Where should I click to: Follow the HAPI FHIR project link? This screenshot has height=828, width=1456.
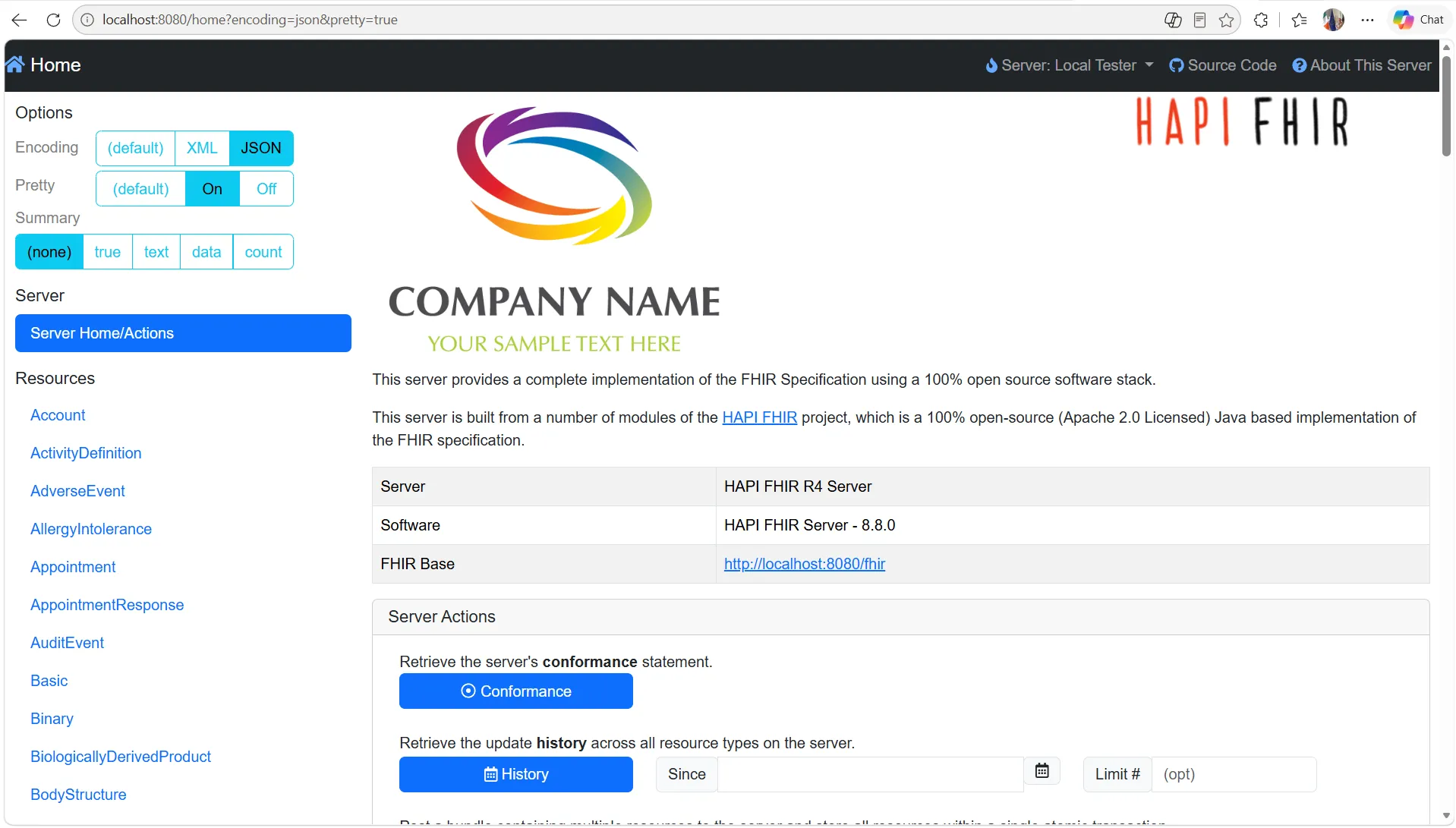759,417
